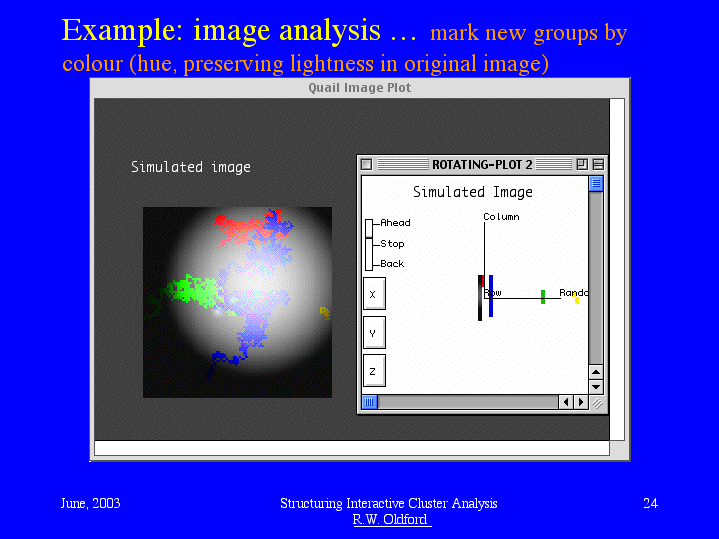Set rotation slider to Ahead
This screenshot has height=539, width=719.
coord(369,224)
